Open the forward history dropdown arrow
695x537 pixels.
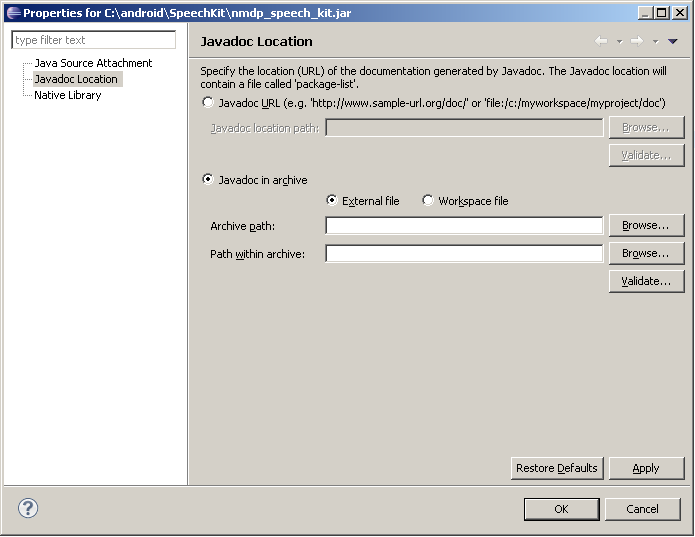656,42
